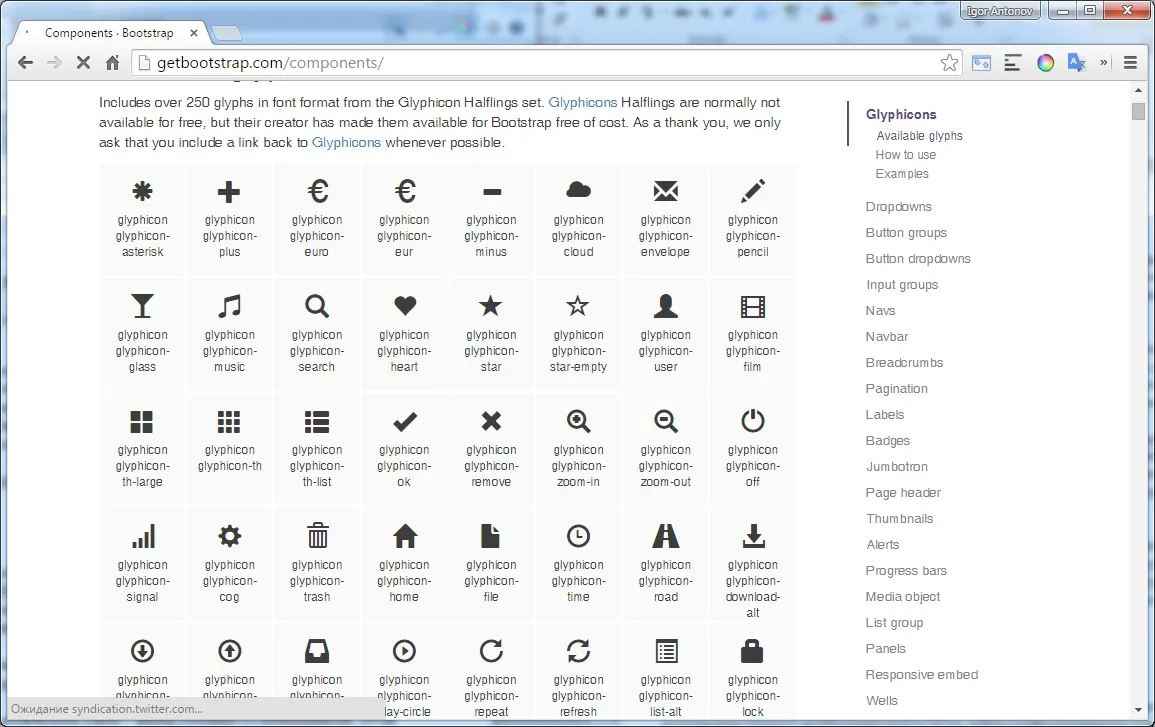Bookmark this page with the star icon
The height and width of the screenshot is (727, 1155).
point(949,63)
